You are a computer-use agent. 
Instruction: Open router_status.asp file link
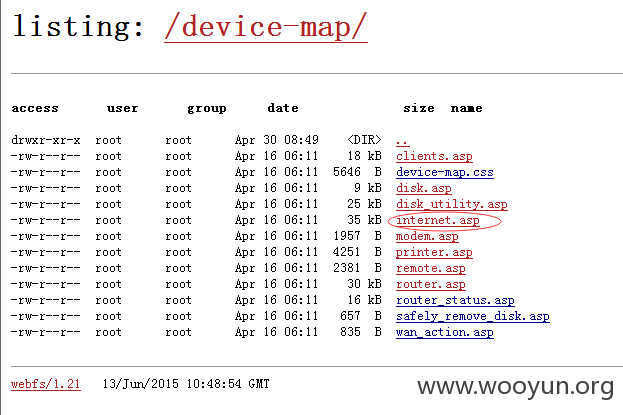pos(455,300)
